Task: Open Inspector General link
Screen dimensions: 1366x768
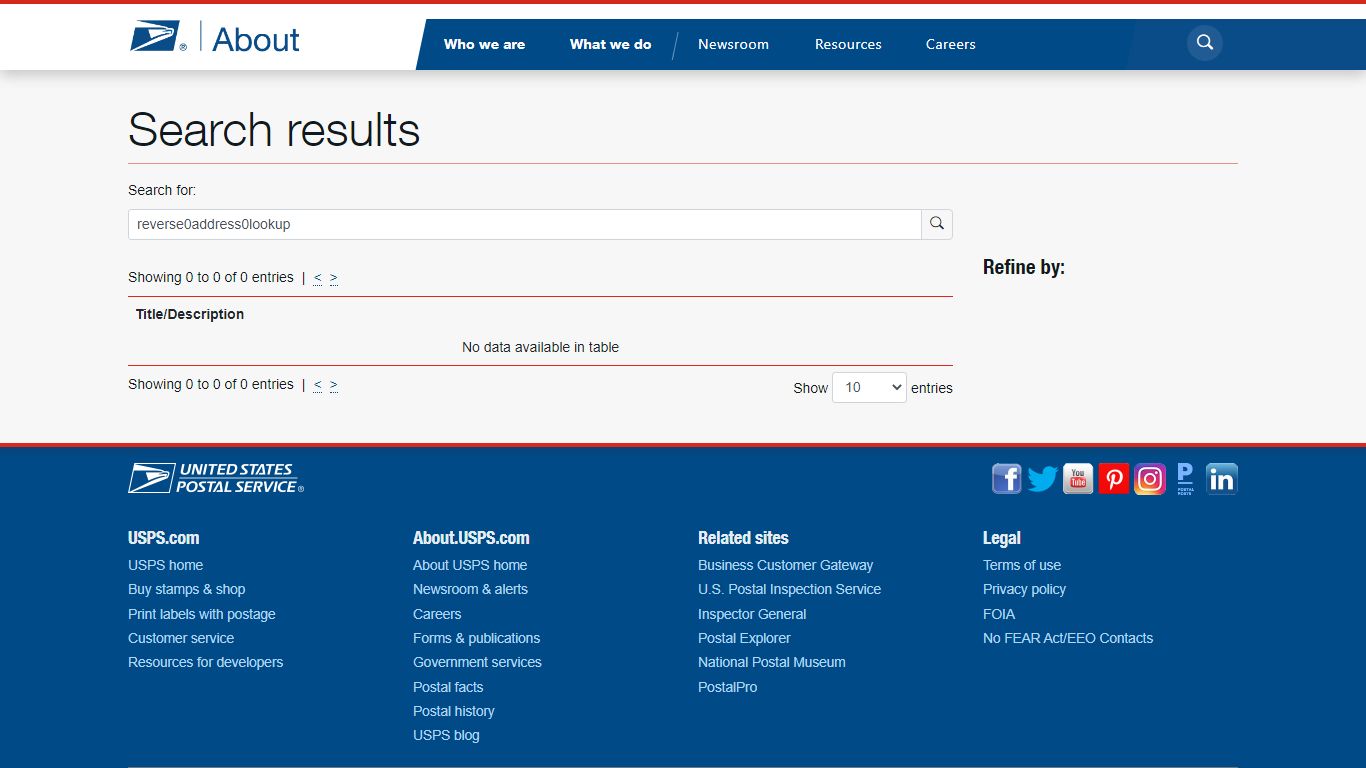Action: tap(752, 614)
